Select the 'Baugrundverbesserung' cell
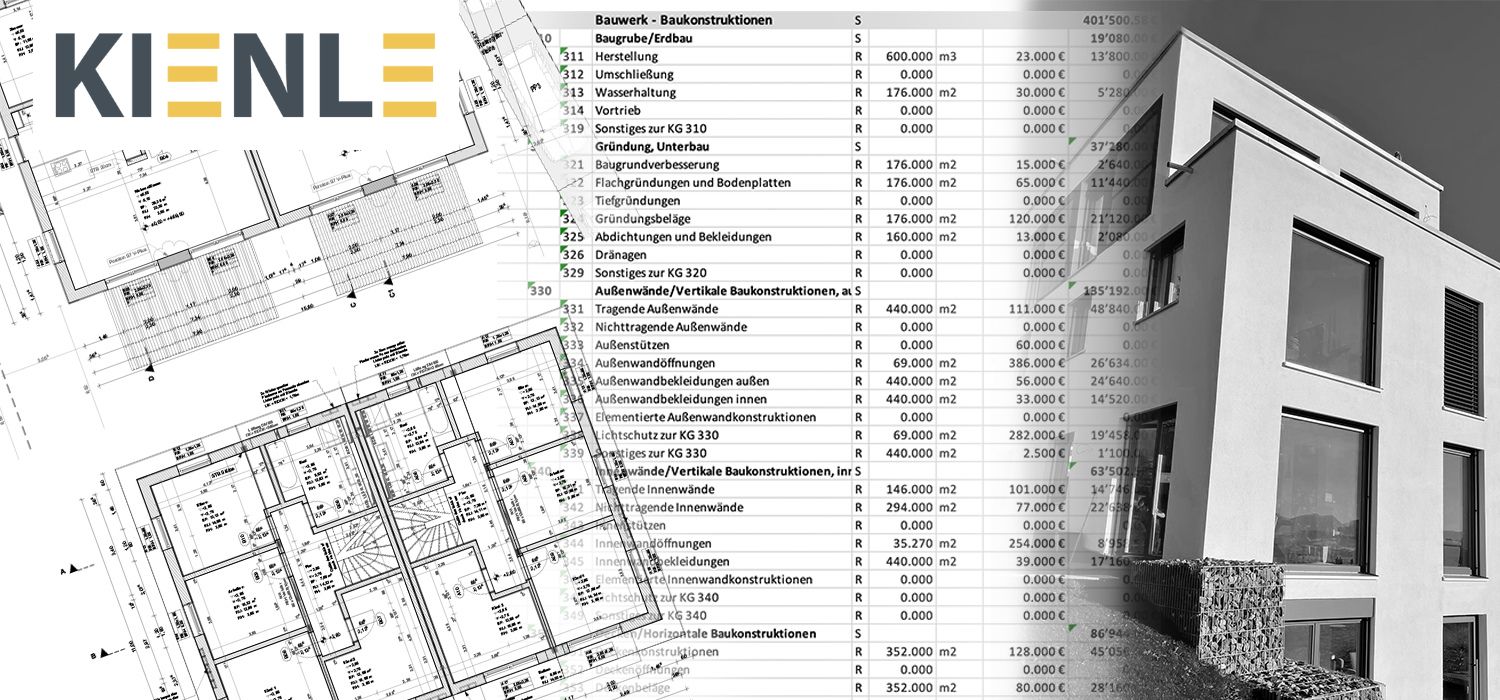Image resolution: width=1500 pixels, height=700 pixels. 657,164
